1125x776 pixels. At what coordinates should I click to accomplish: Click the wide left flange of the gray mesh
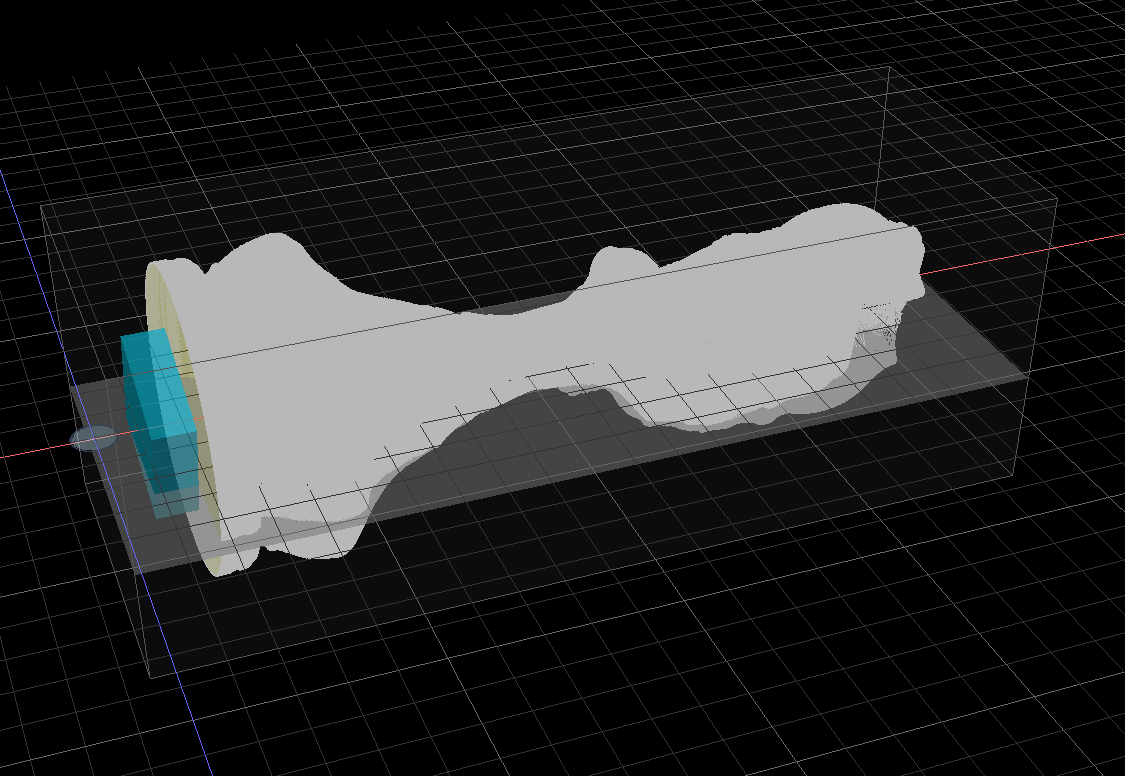coord(250,400)
